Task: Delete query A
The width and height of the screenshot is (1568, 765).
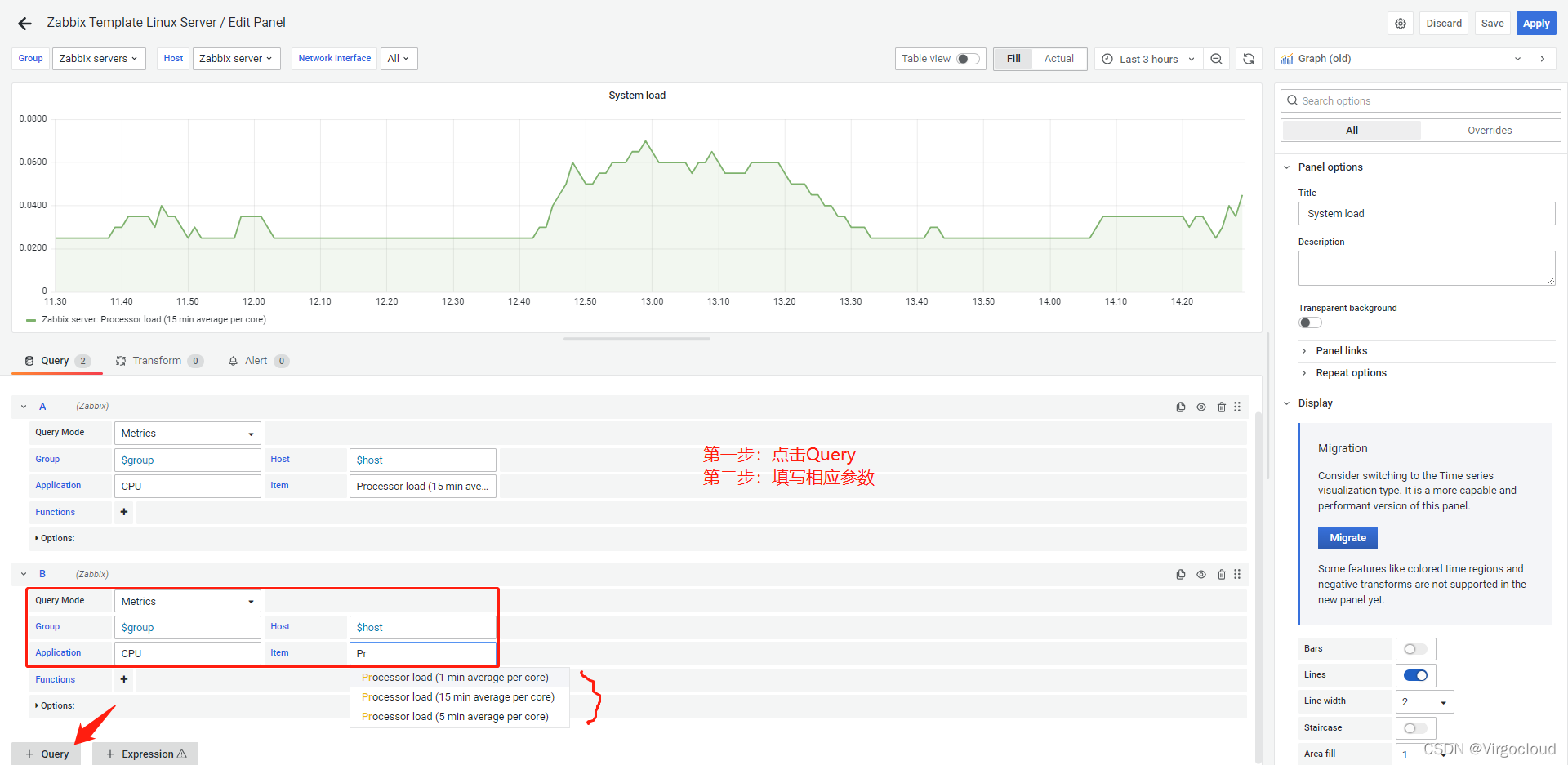Action: point(1222,407)
